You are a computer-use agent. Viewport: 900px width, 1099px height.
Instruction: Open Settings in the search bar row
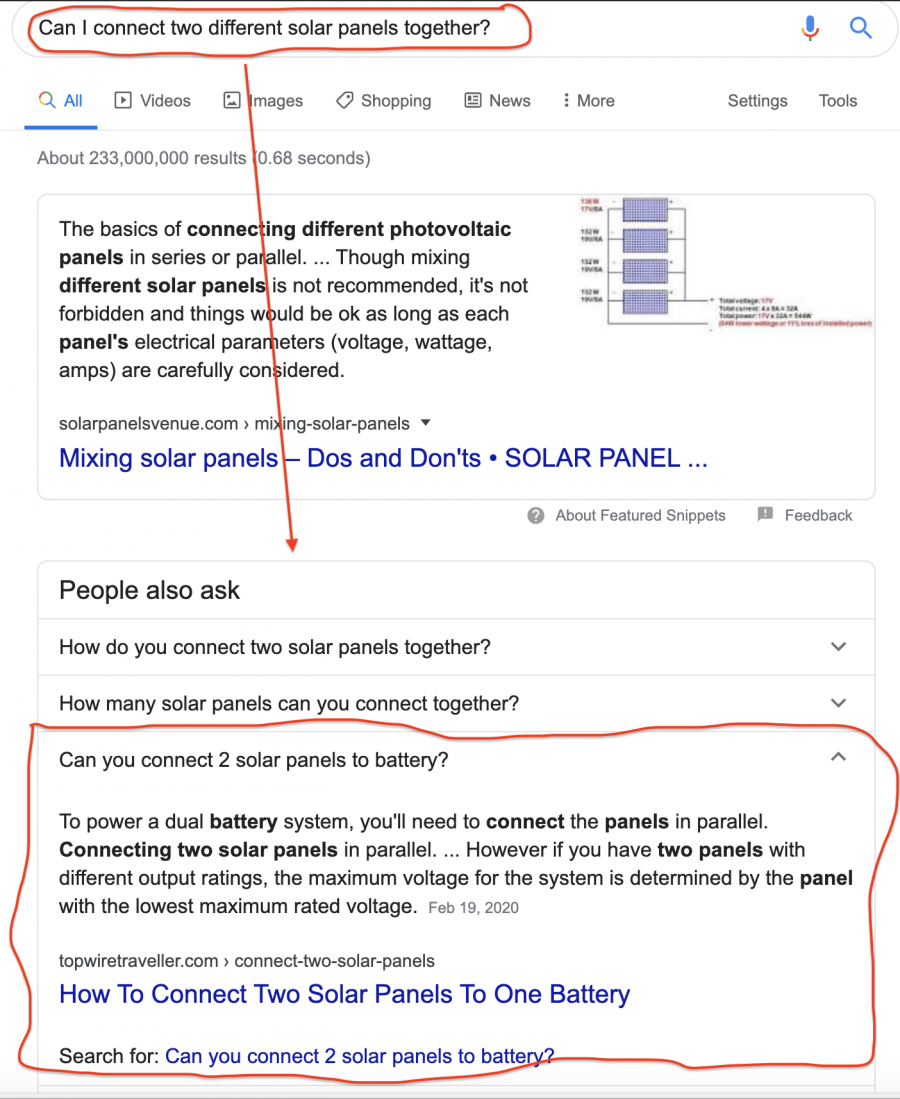point(757,100)
